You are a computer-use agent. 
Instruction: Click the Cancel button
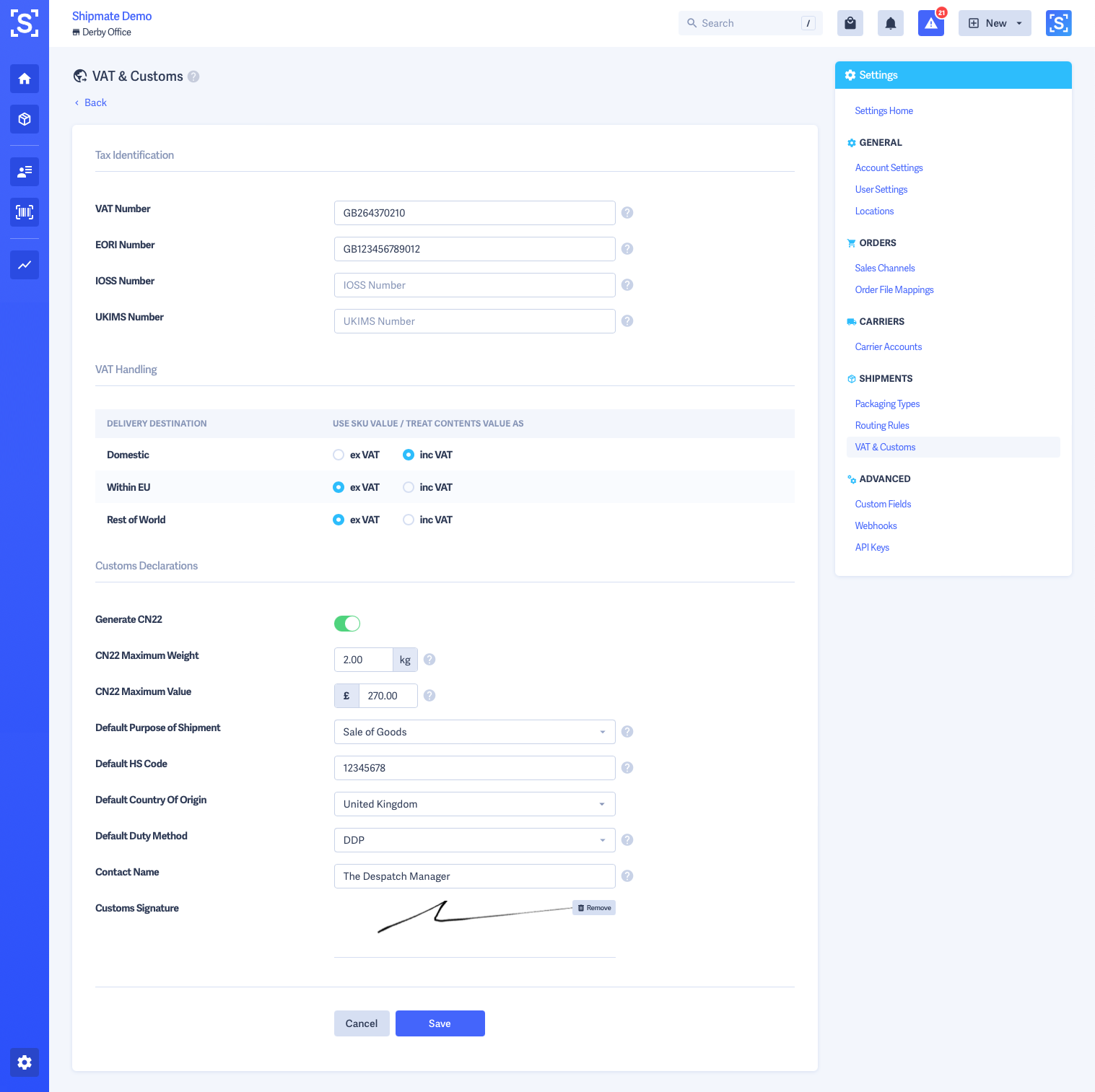362,1023
